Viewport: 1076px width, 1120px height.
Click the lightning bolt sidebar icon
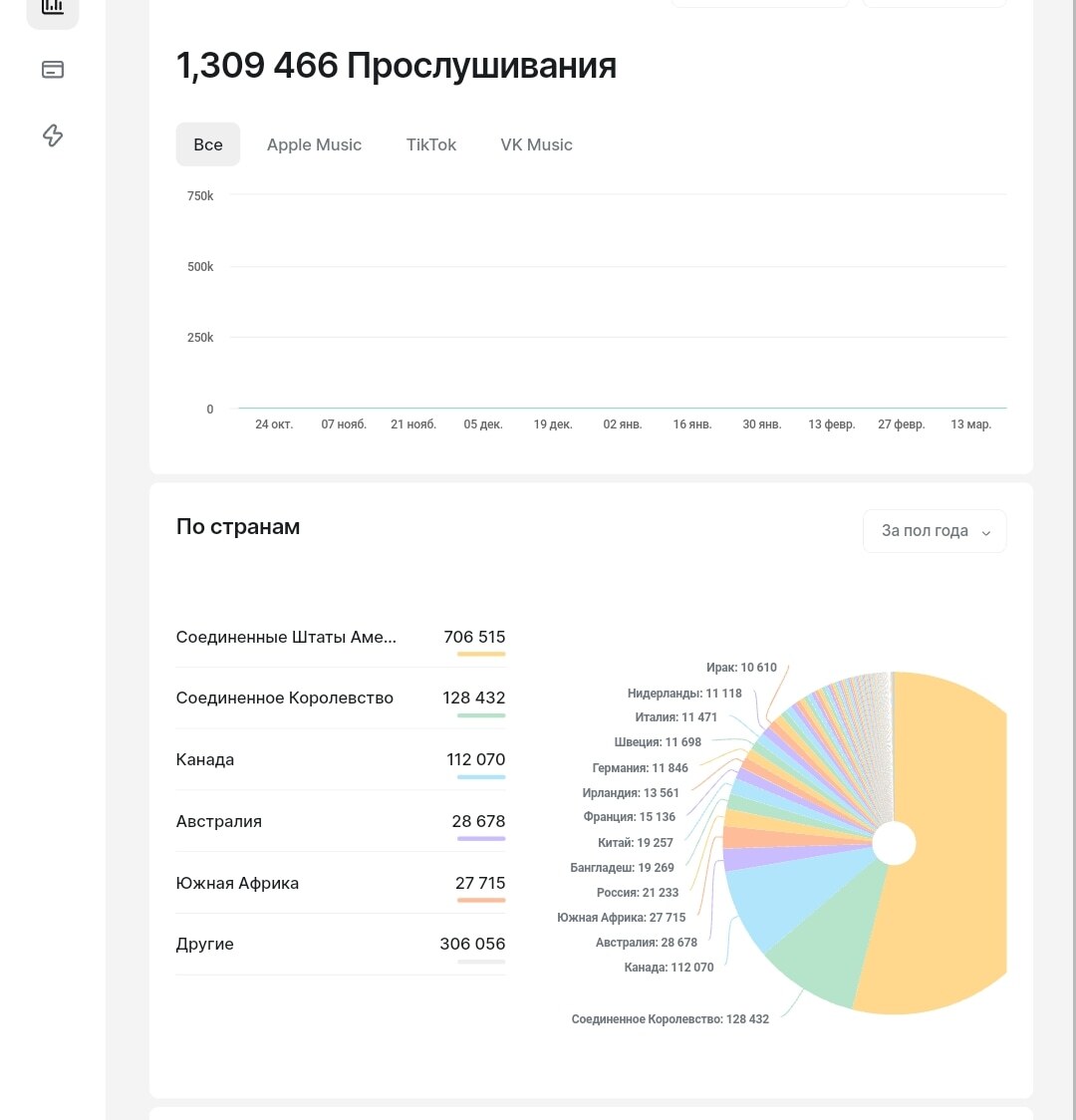[x=53, y=135]
